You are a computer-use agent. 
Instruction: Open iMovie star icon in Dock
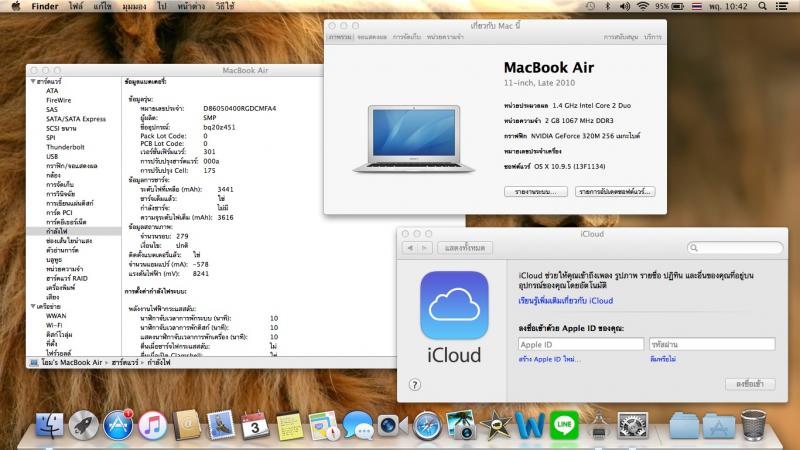(495, 426)
